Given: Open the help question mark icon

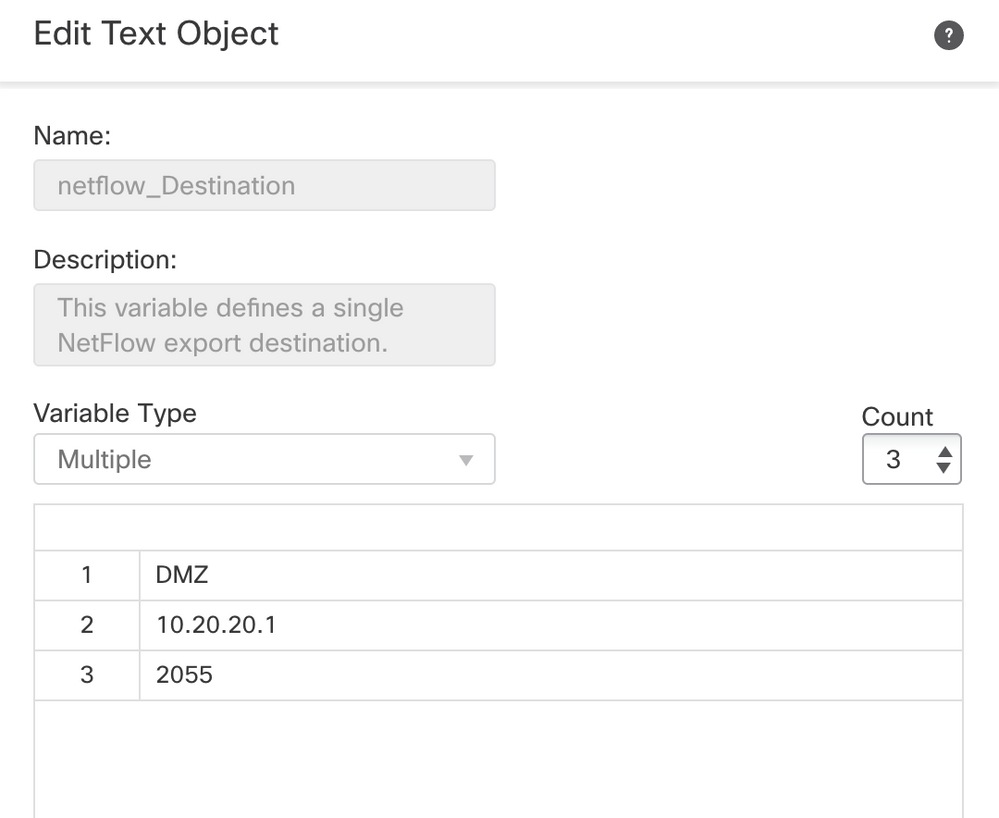Looking at the screenshot, I should pyautogui.click(x=948, y=36).
